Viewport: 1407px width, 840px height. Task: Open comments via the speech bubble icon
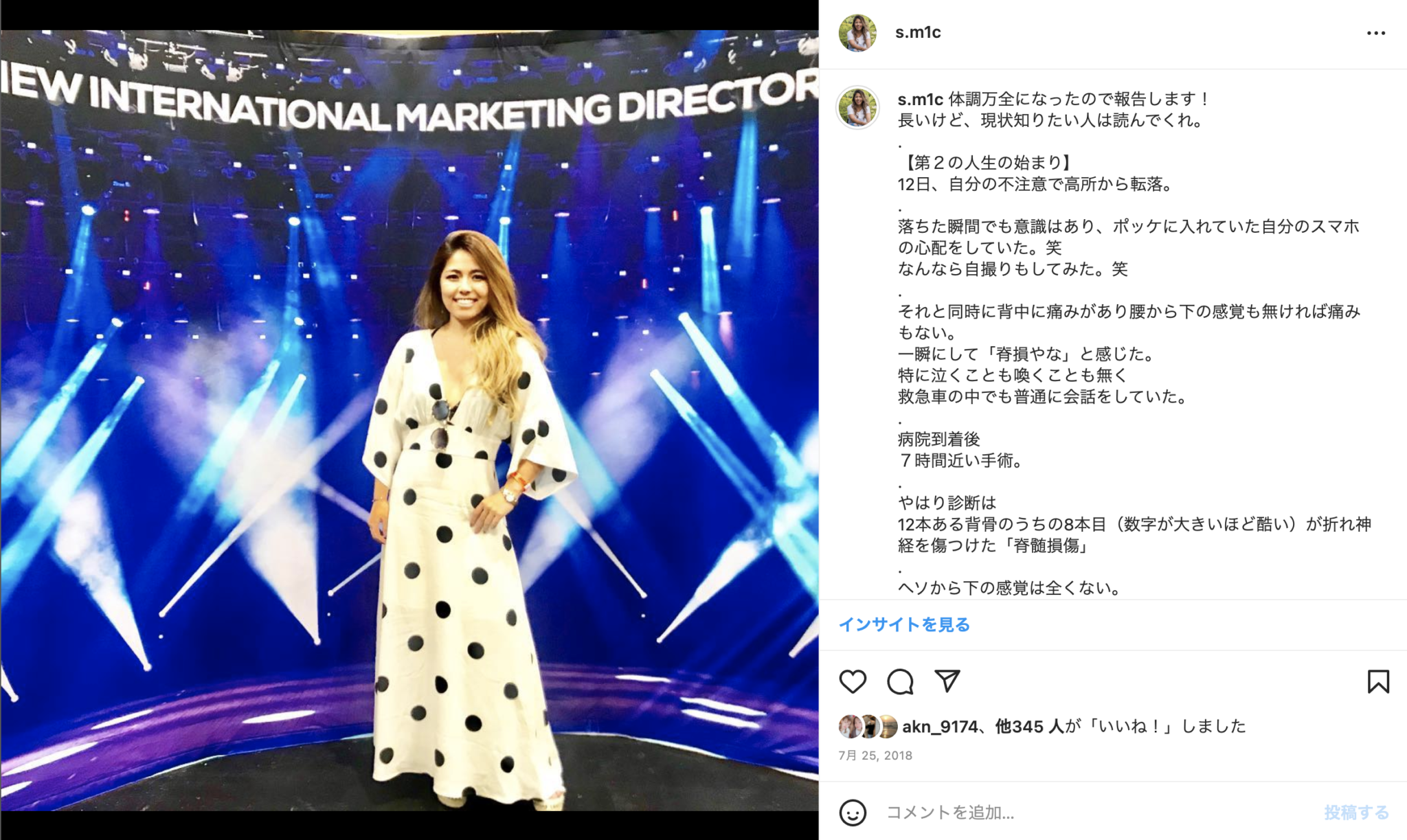900,681
